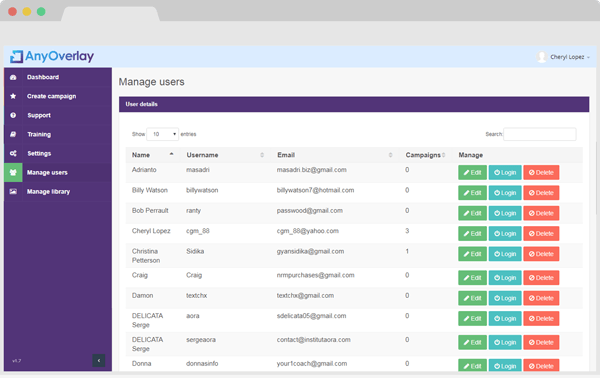Collapse the sidebar with the arrow button
The width and height of the screenshot is (600, 378).
tap(99, 360)
